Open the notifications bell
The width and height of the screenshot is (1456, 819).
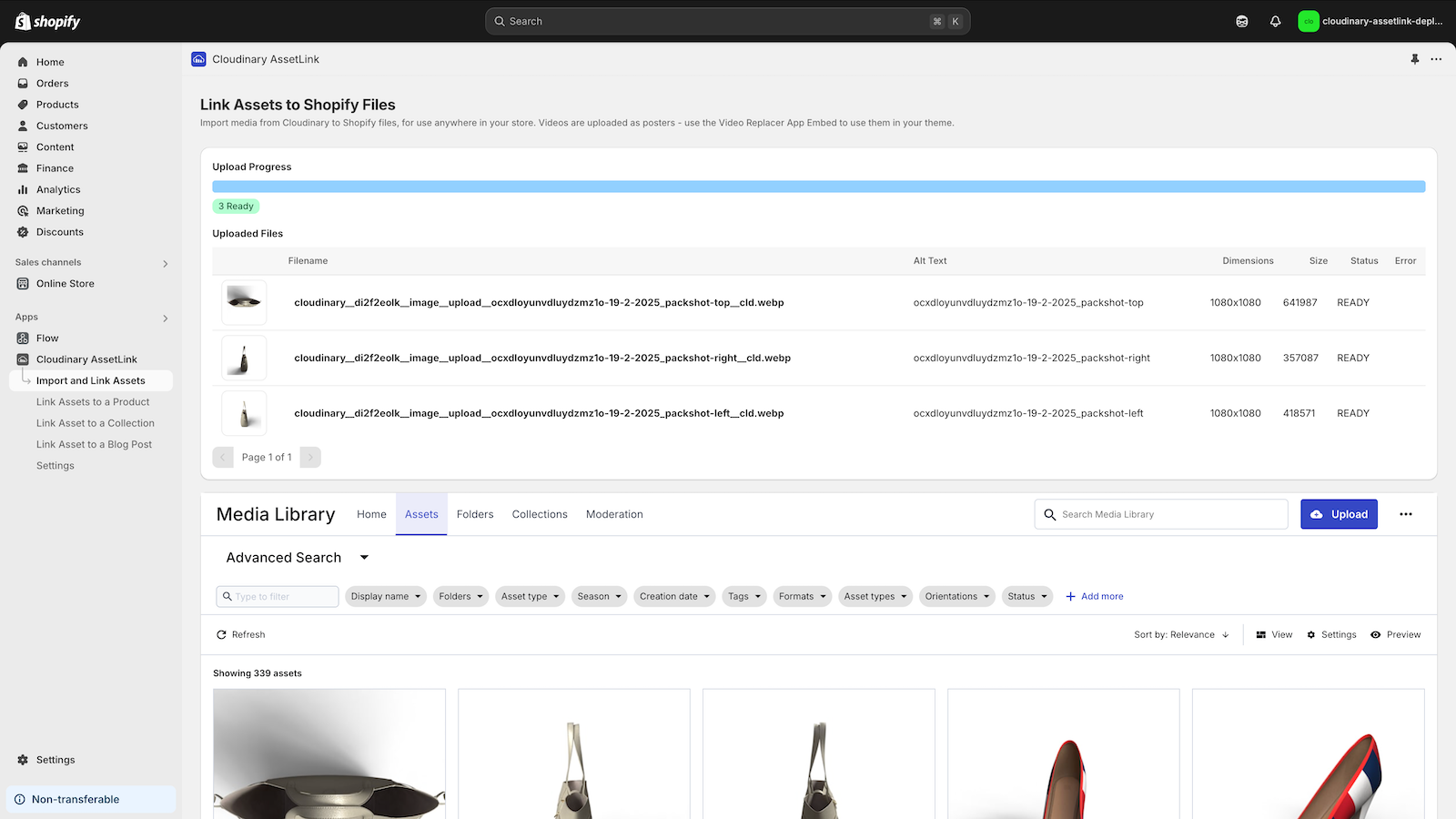point(1275,21)
